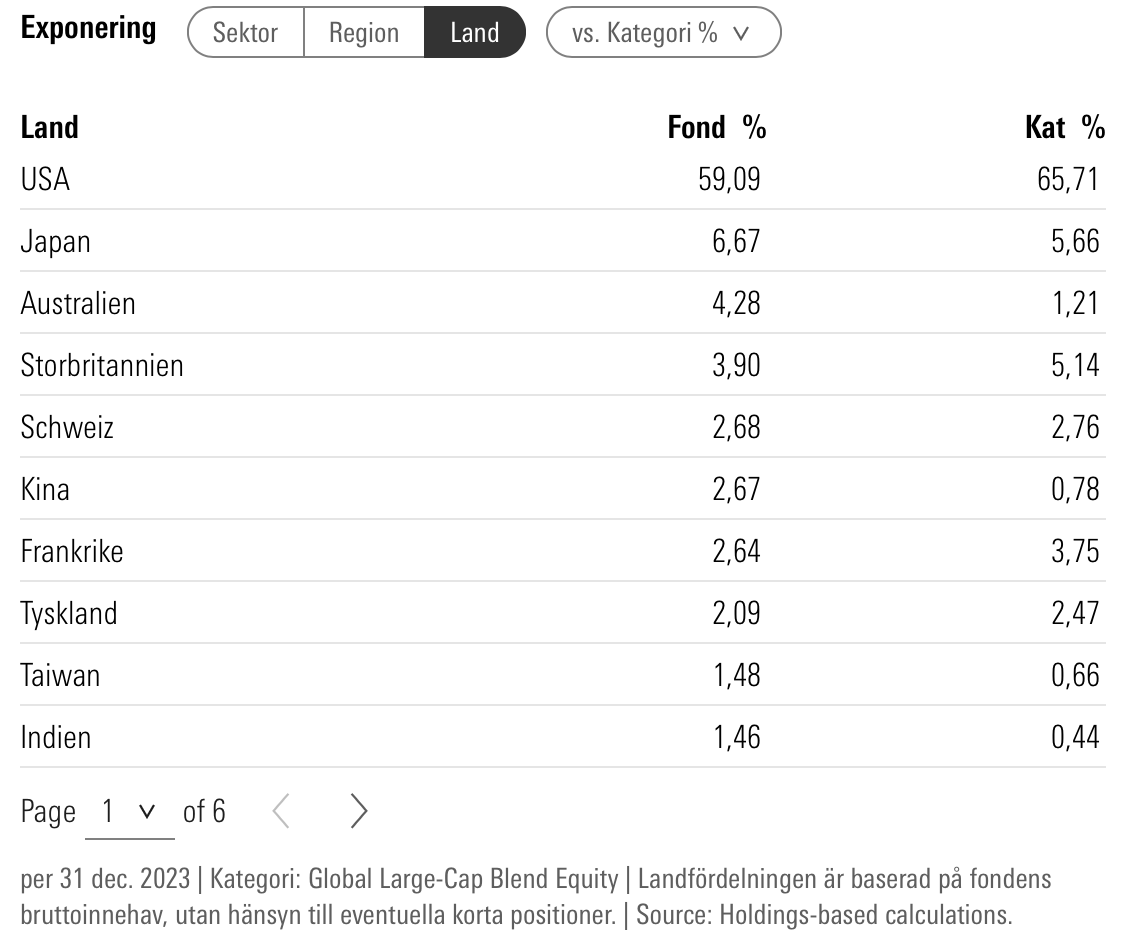Sort by the Kat % column header
The height and width of the screenshot is (944, 1124).
(x=1064, y=128)
